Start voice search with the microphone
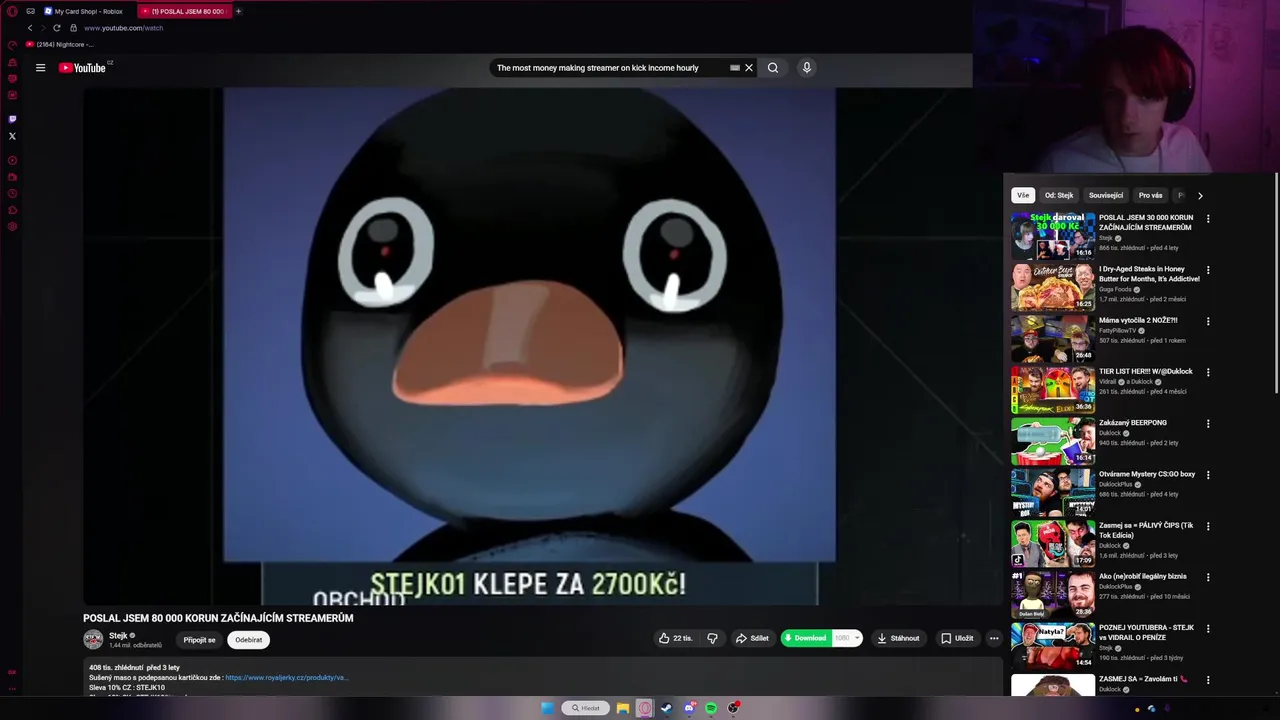1280x720 pixels. [807, 68]
